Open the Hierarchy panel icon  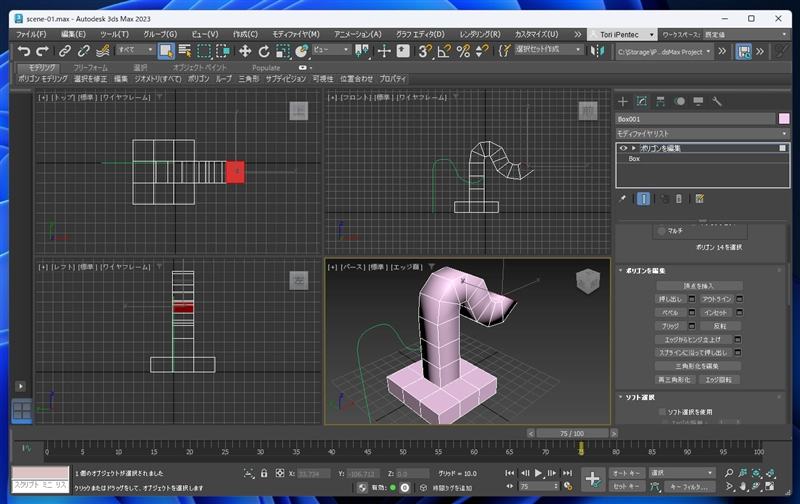pyautogui.click(x=660, y=101)
